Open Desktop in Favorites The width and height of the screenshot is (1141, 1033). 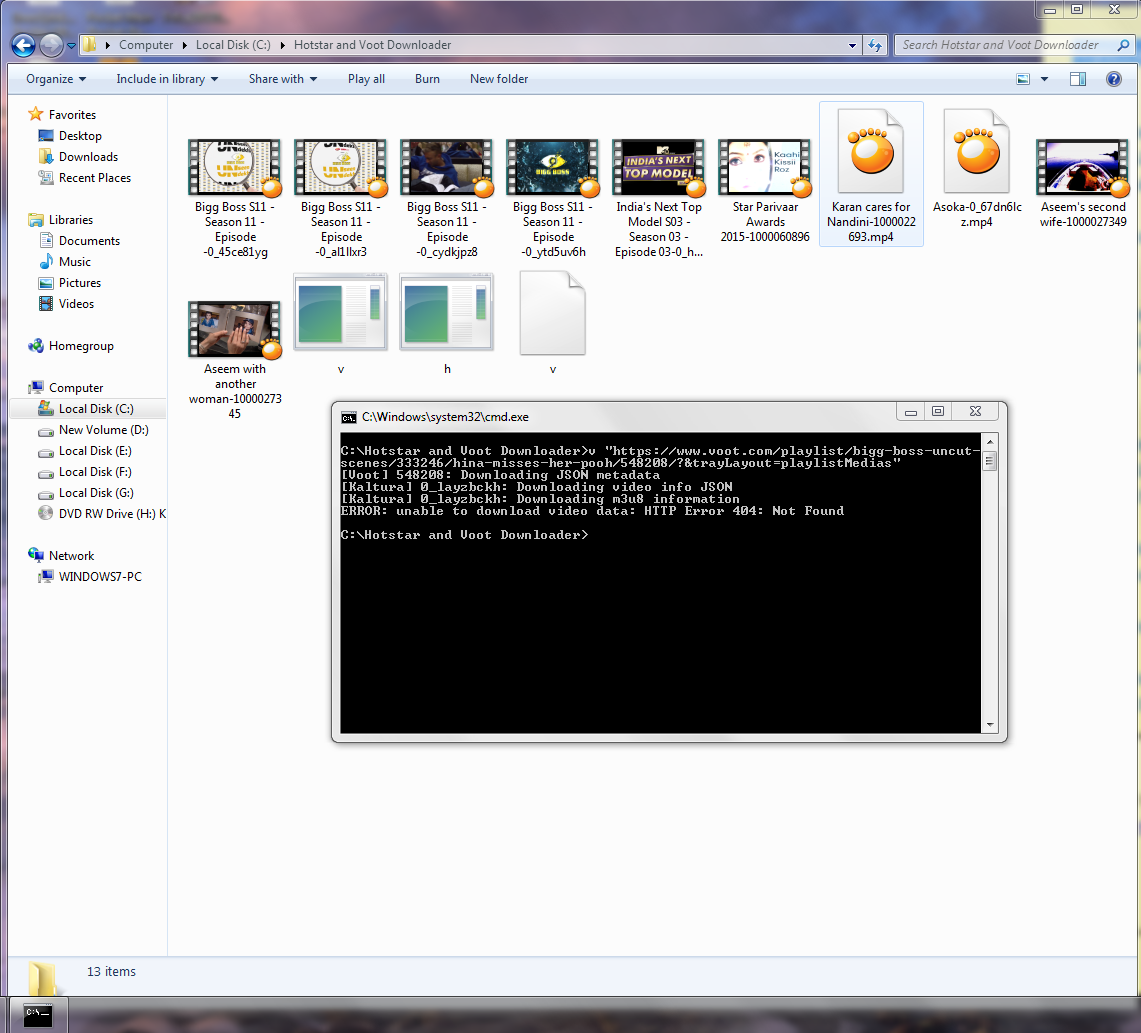pyautogui.click(x=80, y=135)
